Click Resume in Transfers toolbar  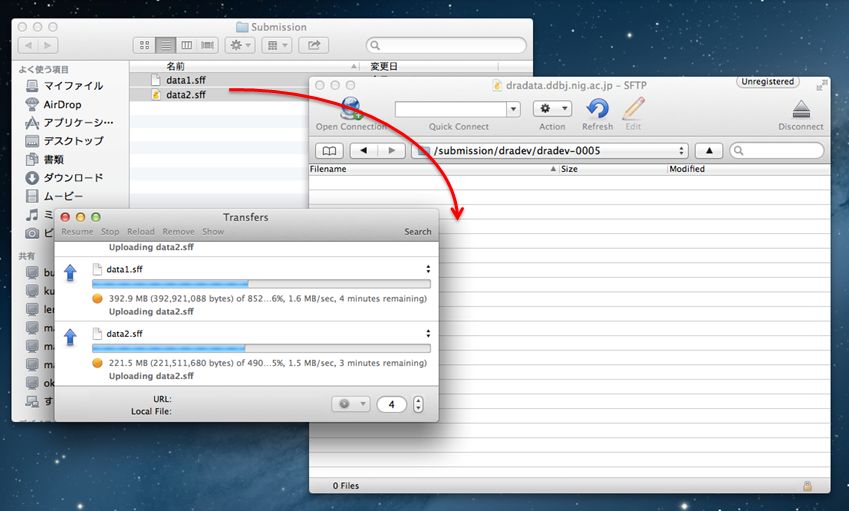click(77, 231)
